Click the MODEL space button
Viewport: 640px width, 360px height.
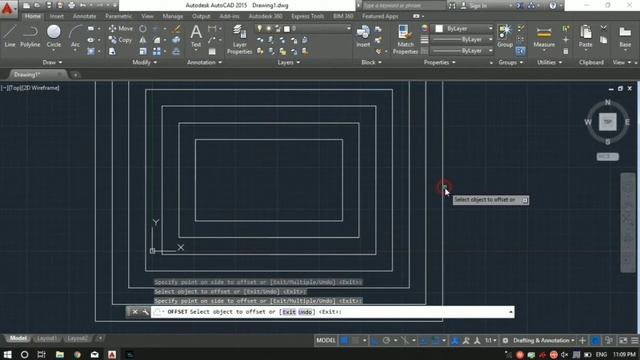coord(326,340)
